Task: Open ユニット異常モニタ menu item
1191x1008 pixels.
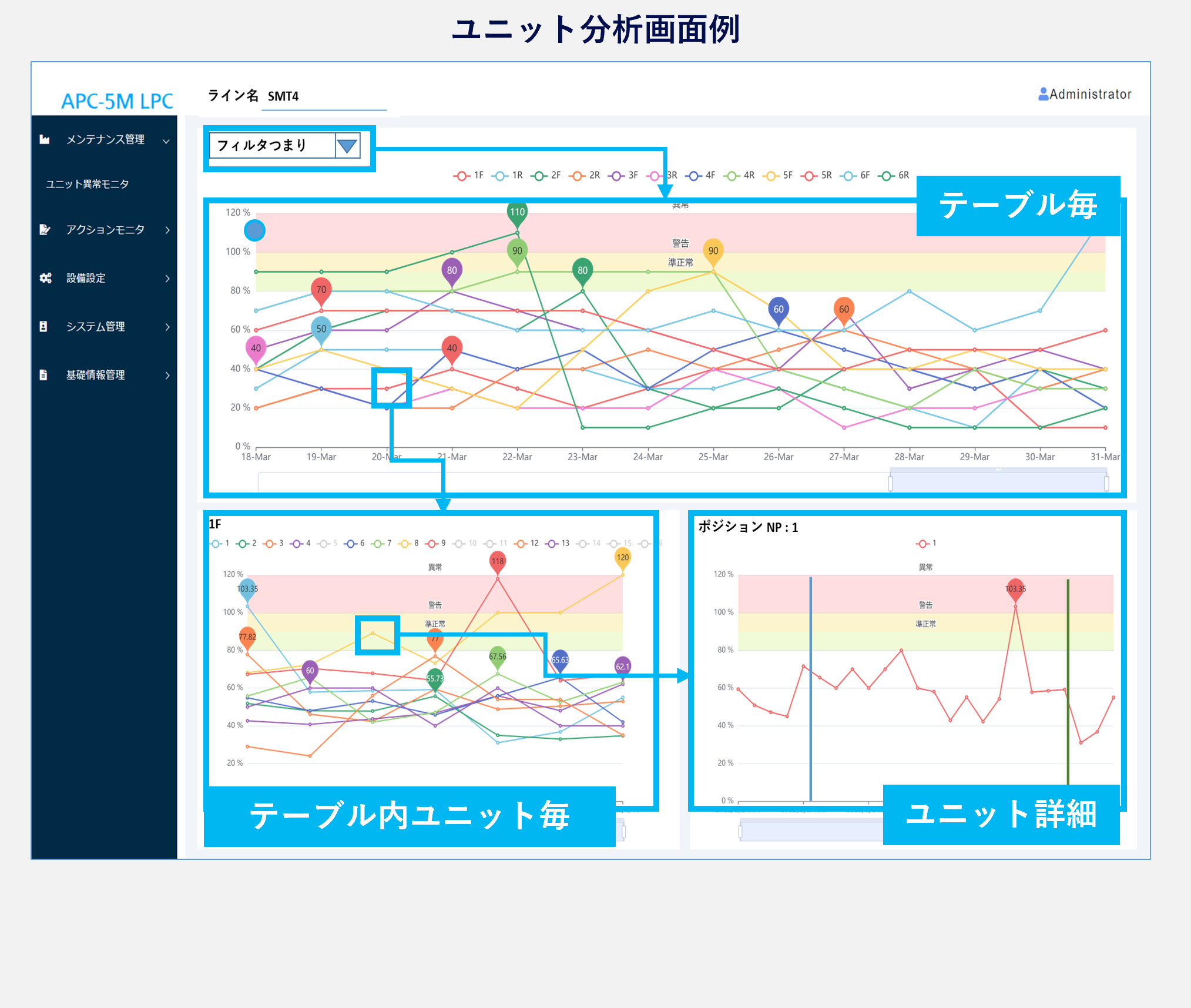Action: pos(87,184)
